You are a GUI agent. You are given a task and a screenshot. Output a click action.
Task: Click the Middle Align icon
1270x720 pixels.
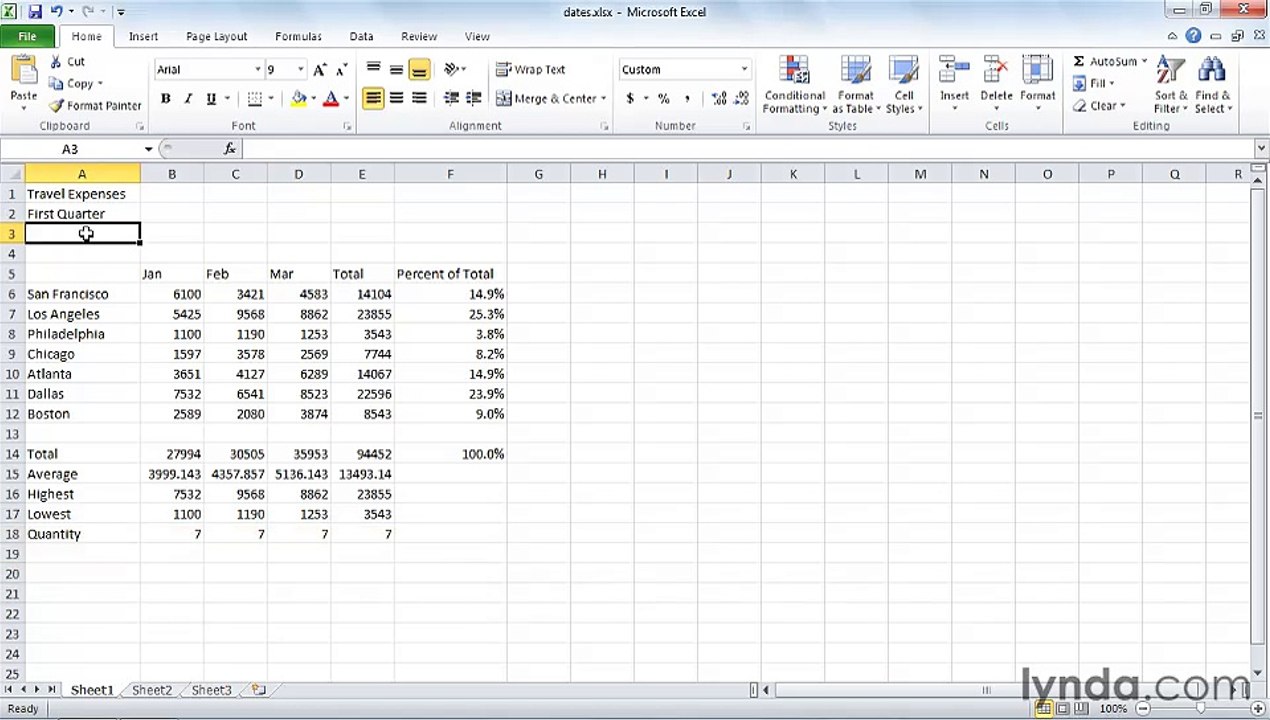[x=396, y=70]
